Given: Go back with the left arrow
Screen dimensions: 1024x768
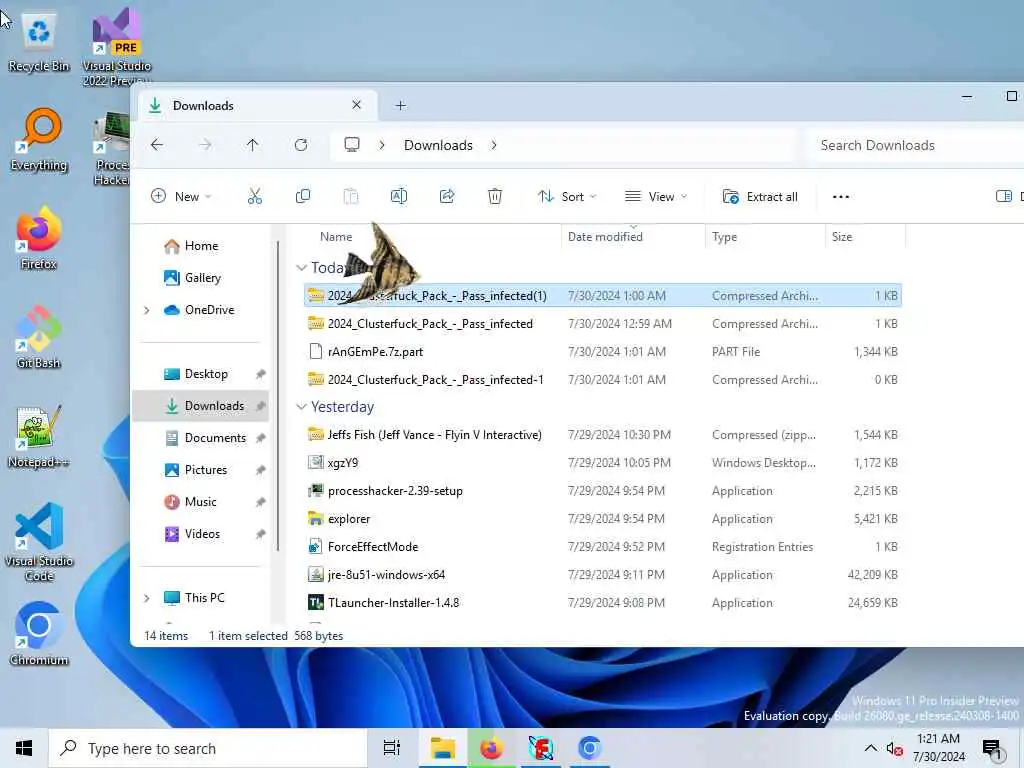Looking at the screenshot, I should click(x=157, y=145).
